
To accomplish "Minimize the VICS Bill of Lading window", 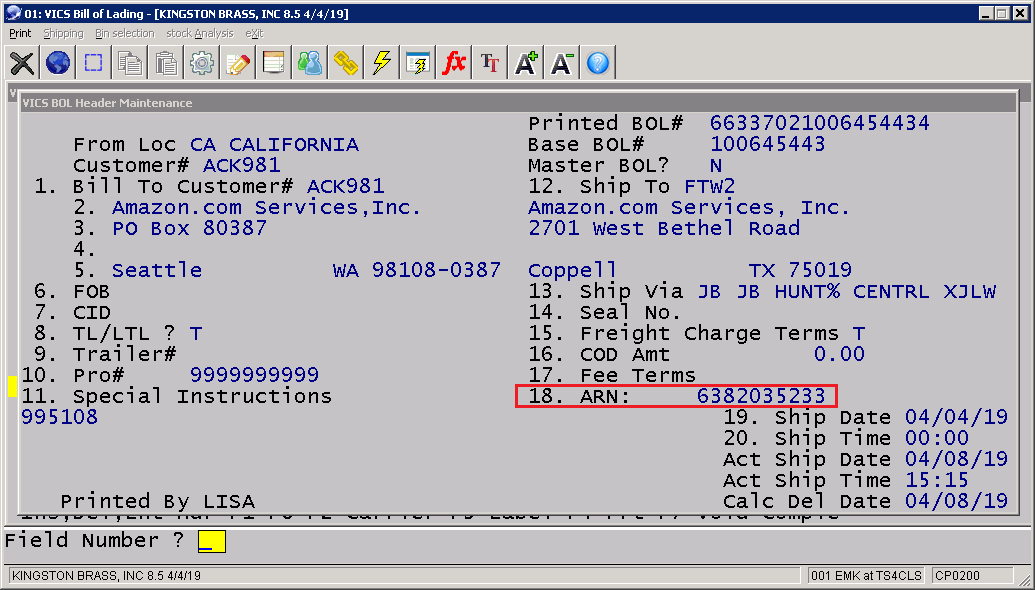I will pyautogui.click(x=985, y=13).
